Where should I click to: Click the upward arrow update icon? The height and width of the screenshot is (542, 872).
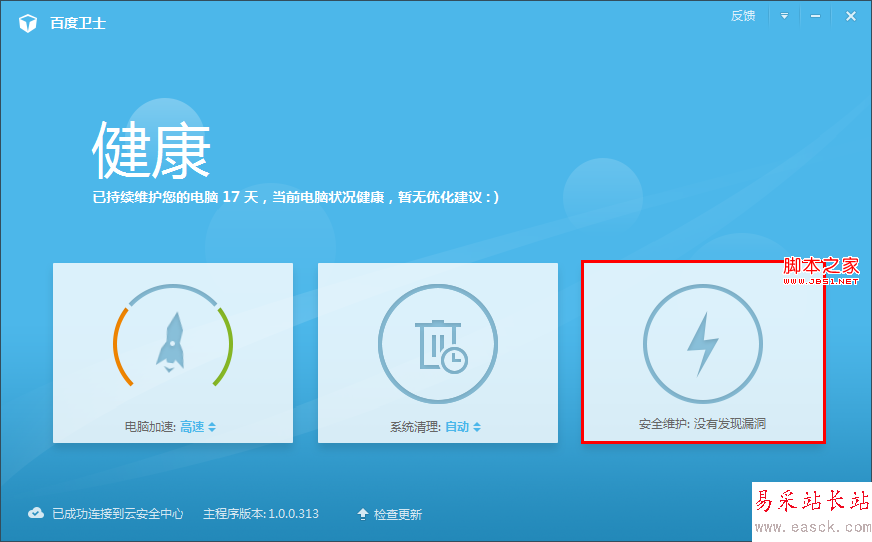pos(363,514)
